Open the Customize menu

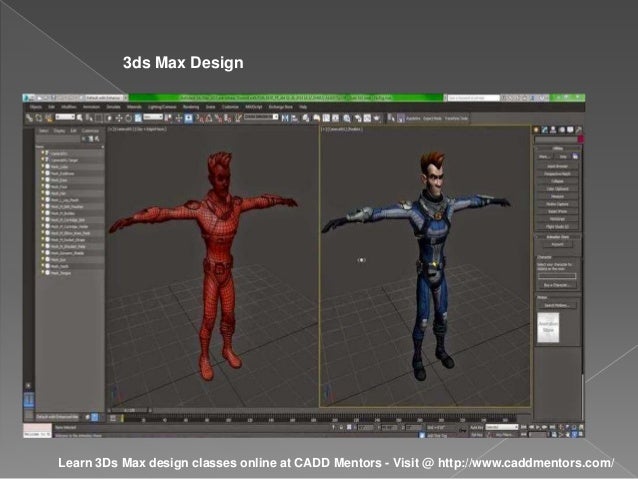click(x=230, y=107)
